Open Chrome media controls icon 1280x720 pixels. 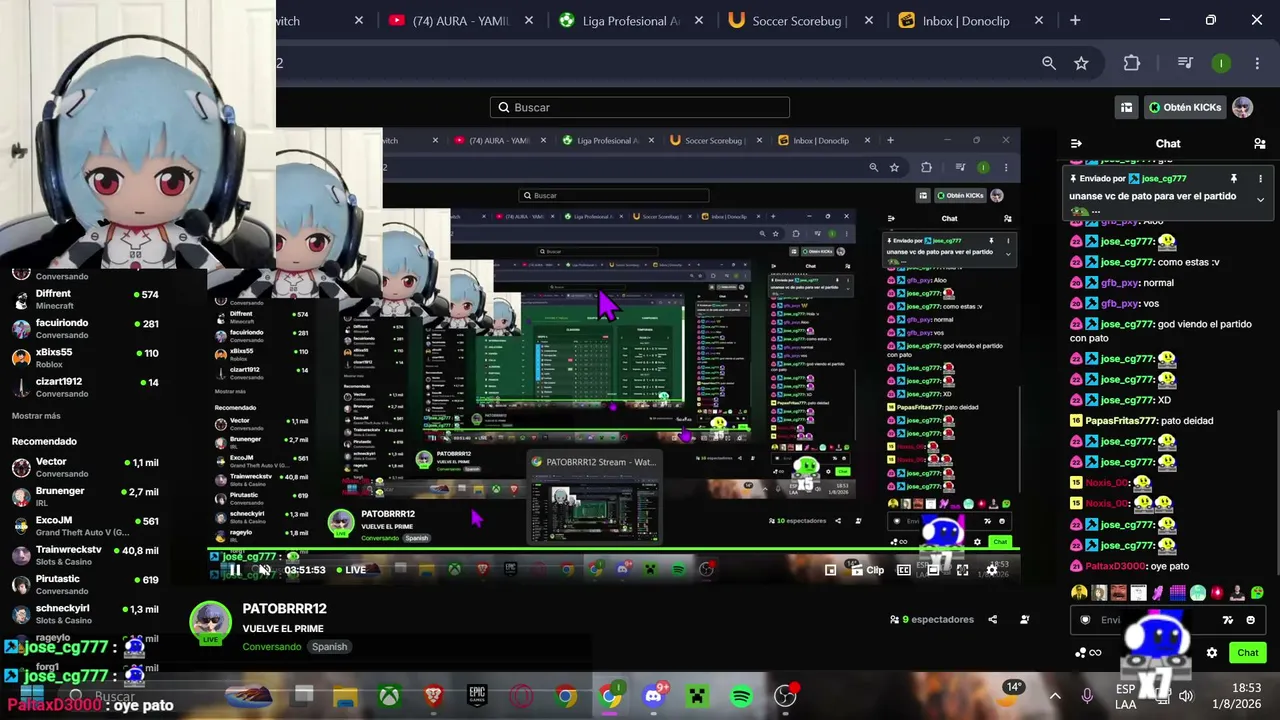[1185, 63]
